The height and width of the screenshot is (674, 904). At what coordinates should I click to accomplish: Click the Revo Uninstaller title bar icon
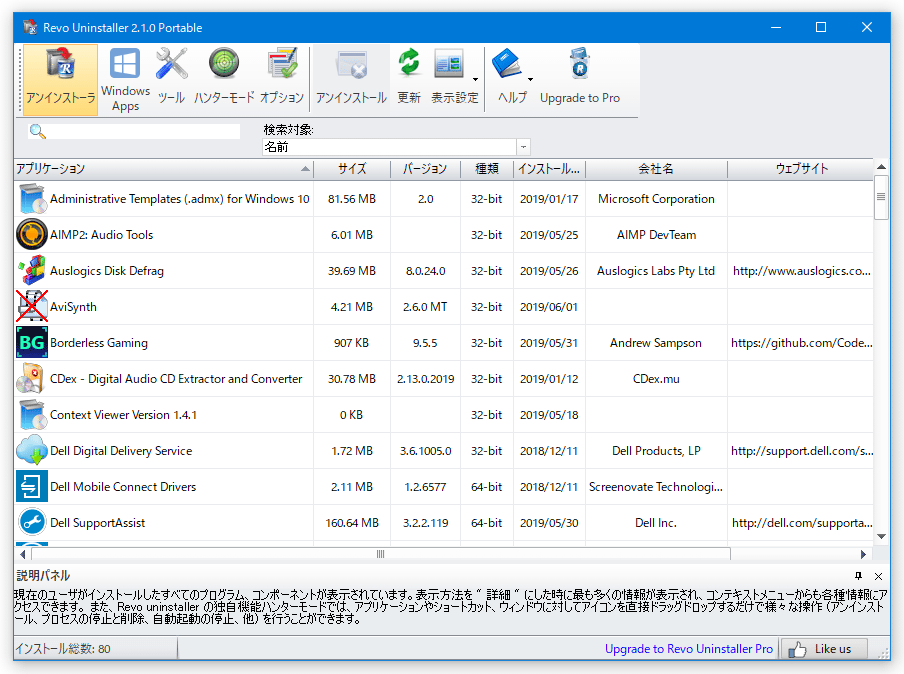pos(30,27)
